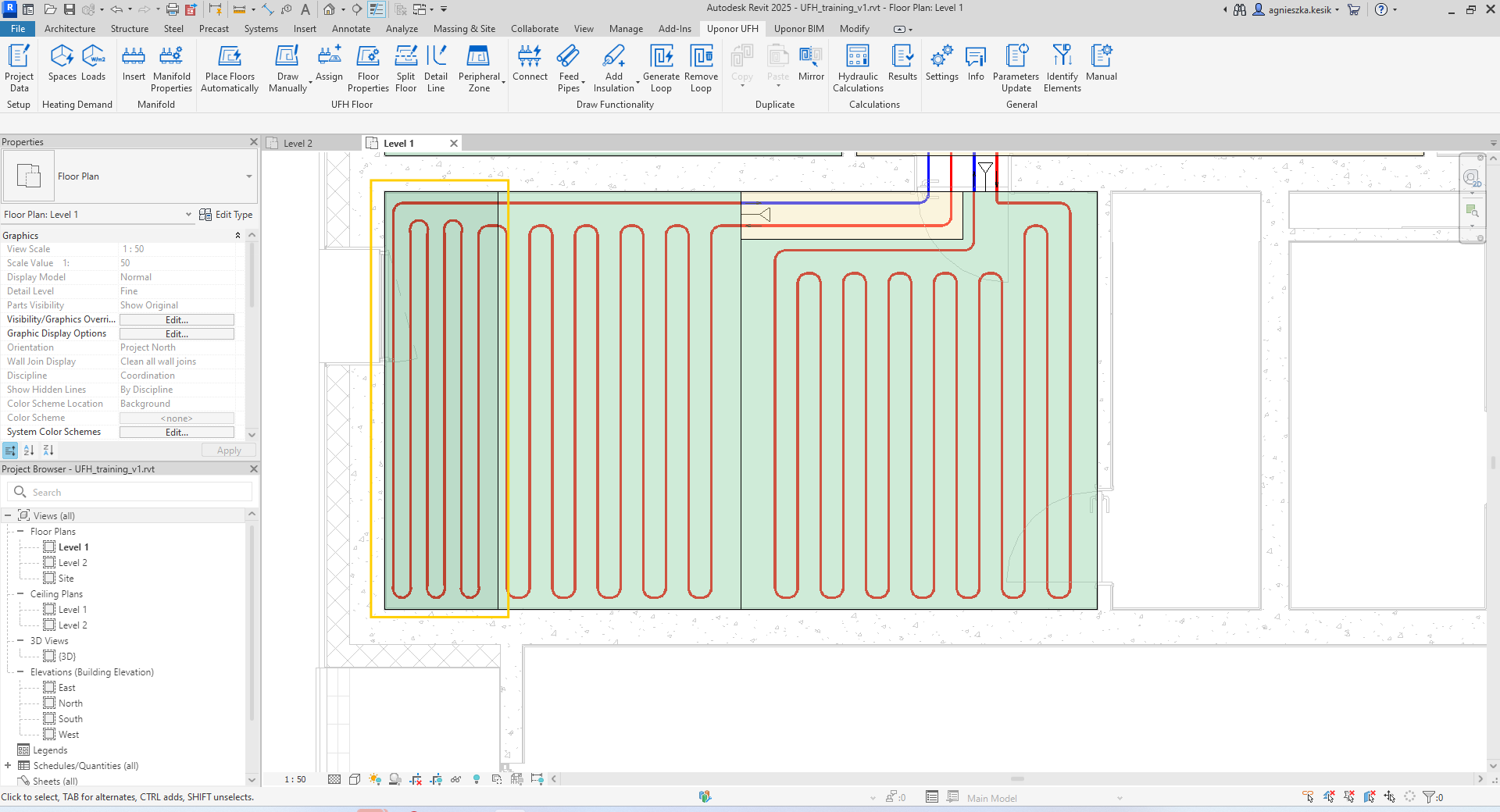The width and height of the screenshot is (1500, 812).
Task: Toggle Visual Style in view control bar
Action: point(355,779)
